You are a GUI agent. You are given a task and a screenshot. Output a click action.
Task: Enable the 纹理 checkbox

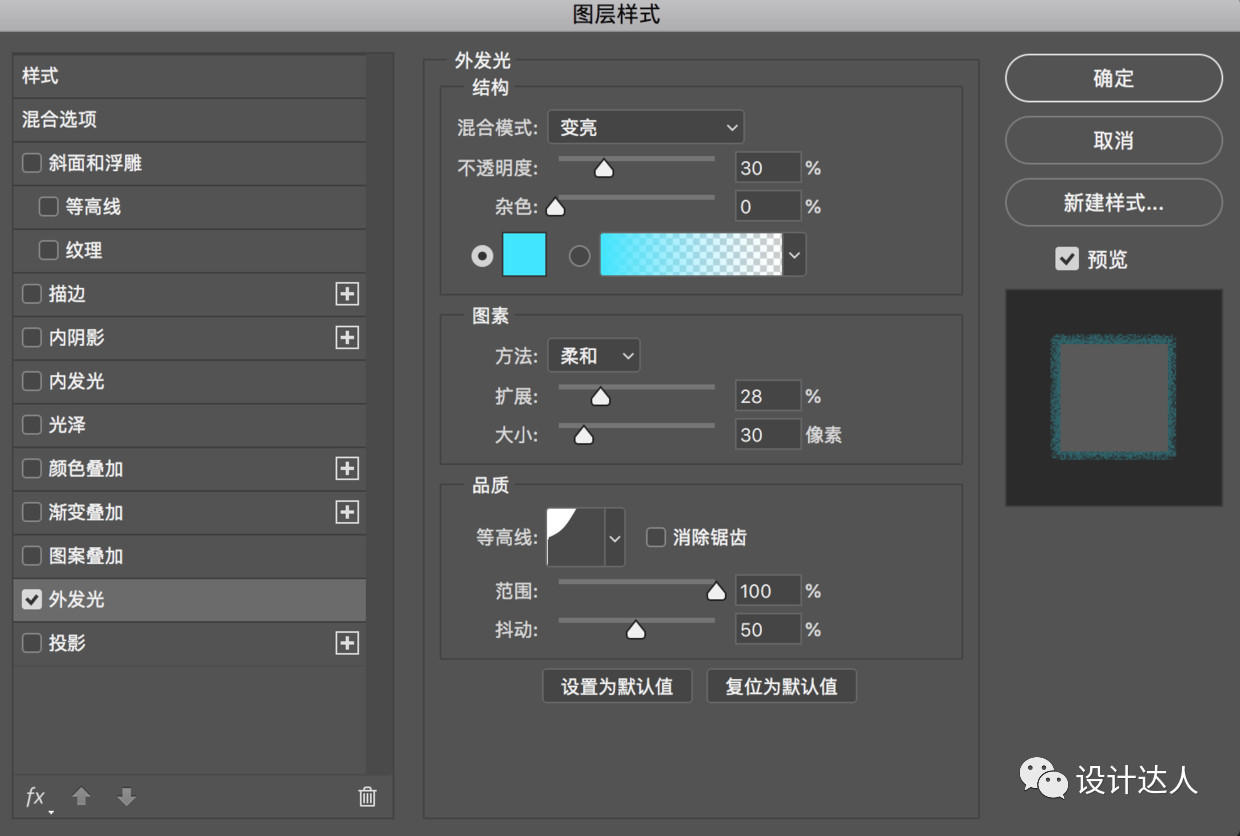point(48,250)
